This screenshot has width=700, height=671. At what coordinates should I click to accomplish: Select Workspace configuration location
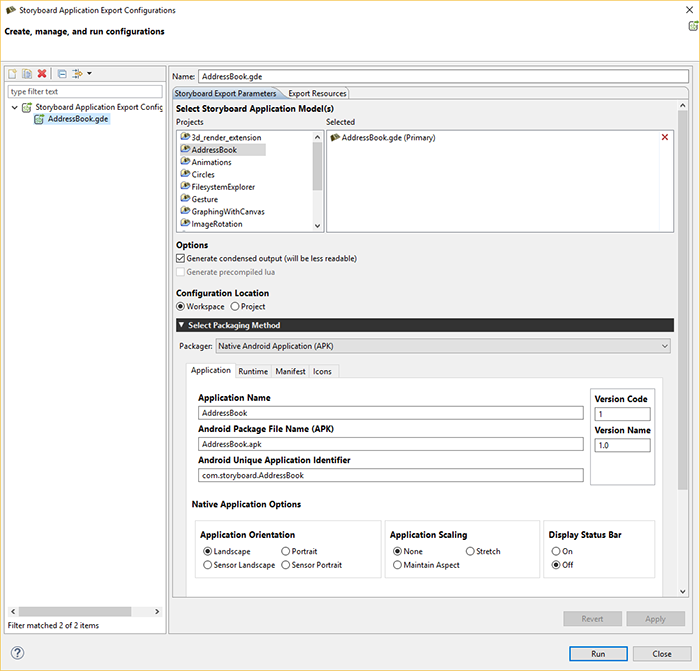point(180,306)
